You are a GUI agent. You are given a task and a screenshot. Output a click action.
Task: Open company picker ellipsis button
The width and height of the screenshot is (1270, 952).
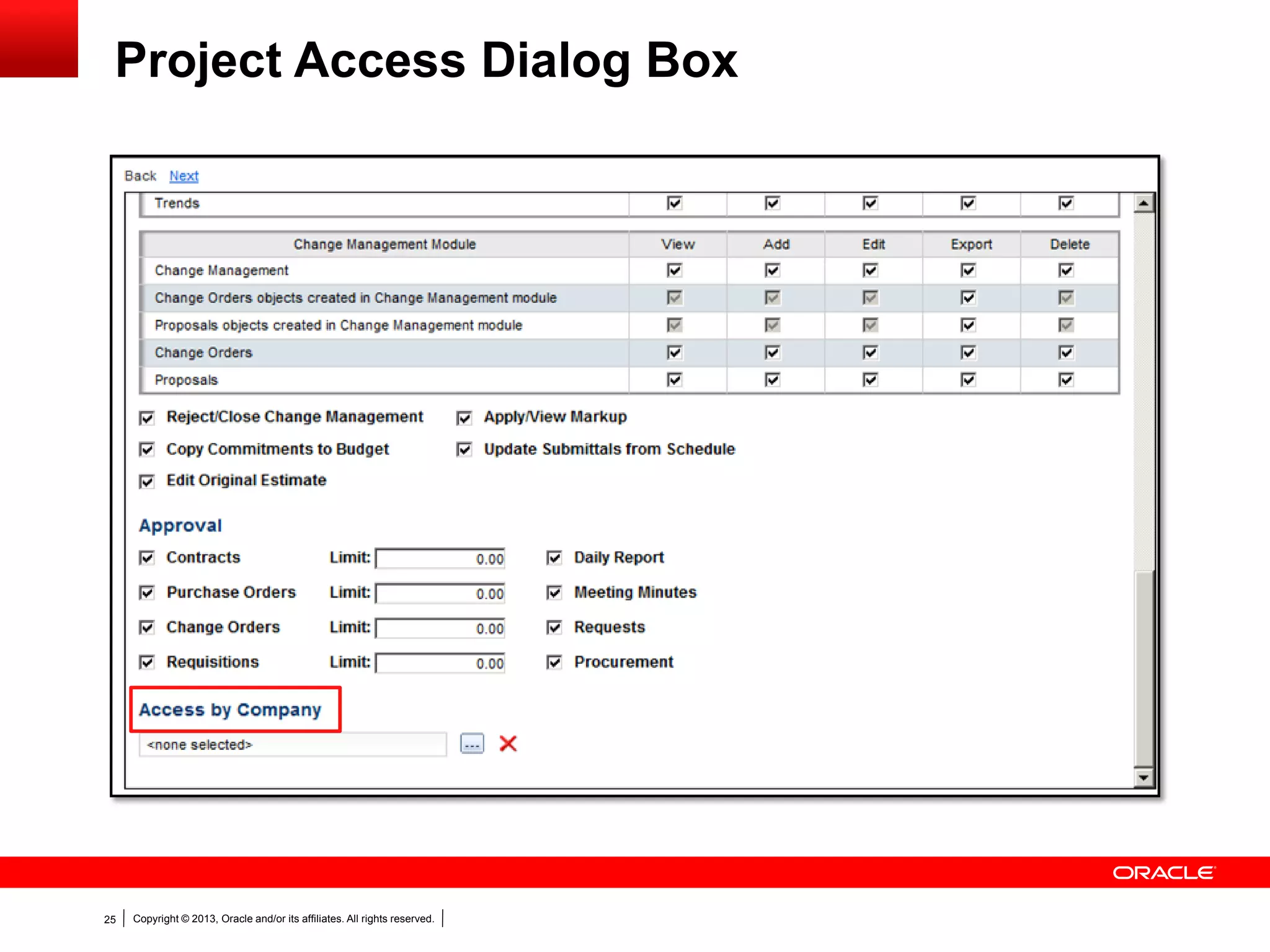coord(472,743)
